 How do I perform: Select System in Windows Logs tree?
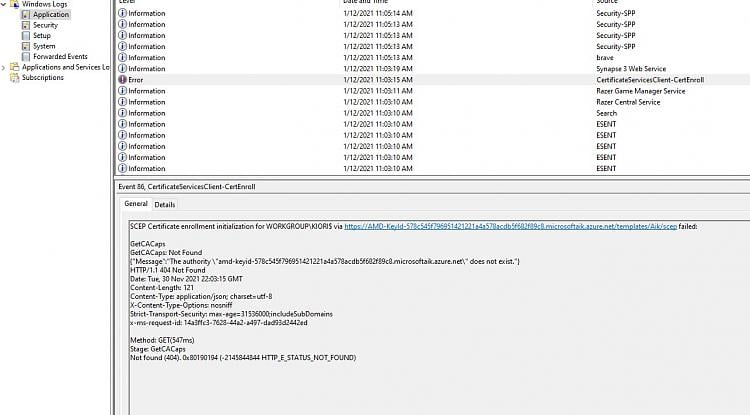pyautogui.click(x=44, y=46)
